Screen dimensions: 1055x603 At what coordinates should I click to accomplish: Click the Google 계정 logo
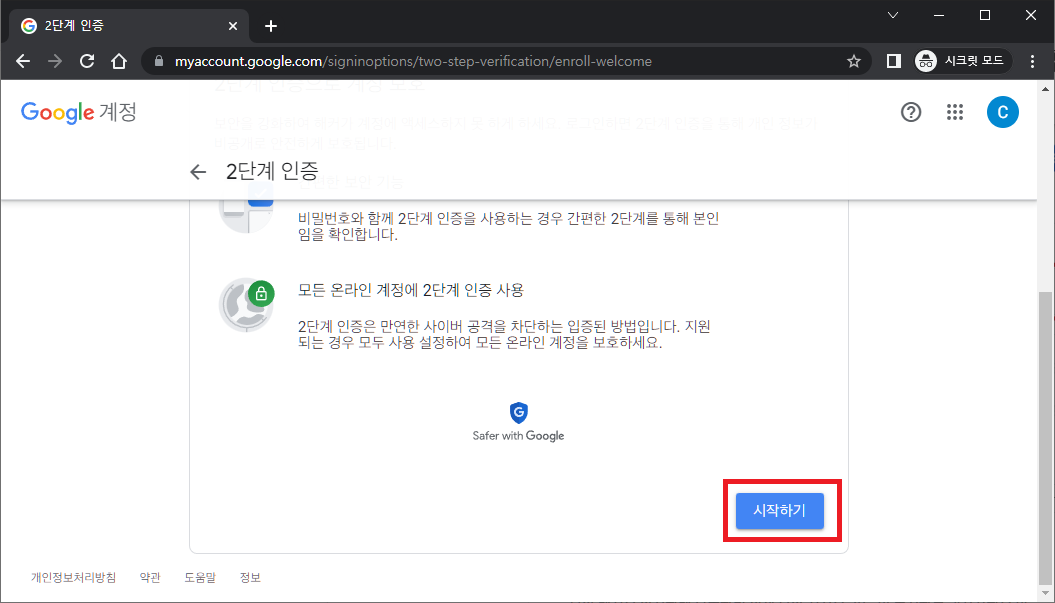[x=79, y=112]
